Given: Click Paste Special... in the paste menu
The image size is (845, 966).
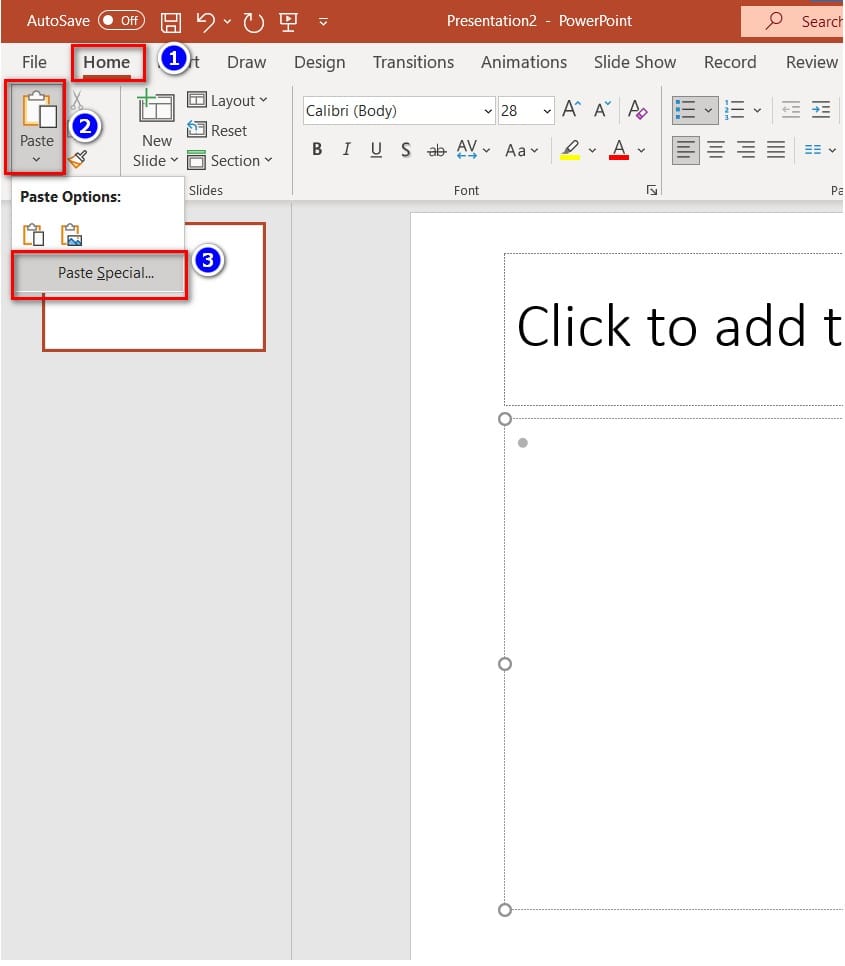Looking at the screenshot, I should pyautogui.click(x=99, y=272).
